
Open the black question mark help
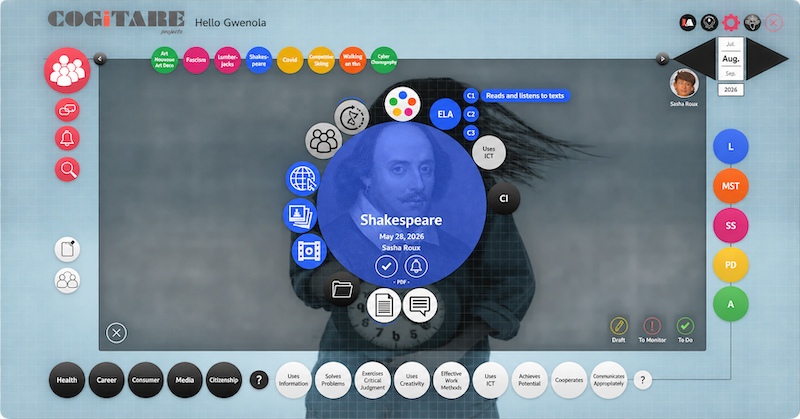click(259, 380)
